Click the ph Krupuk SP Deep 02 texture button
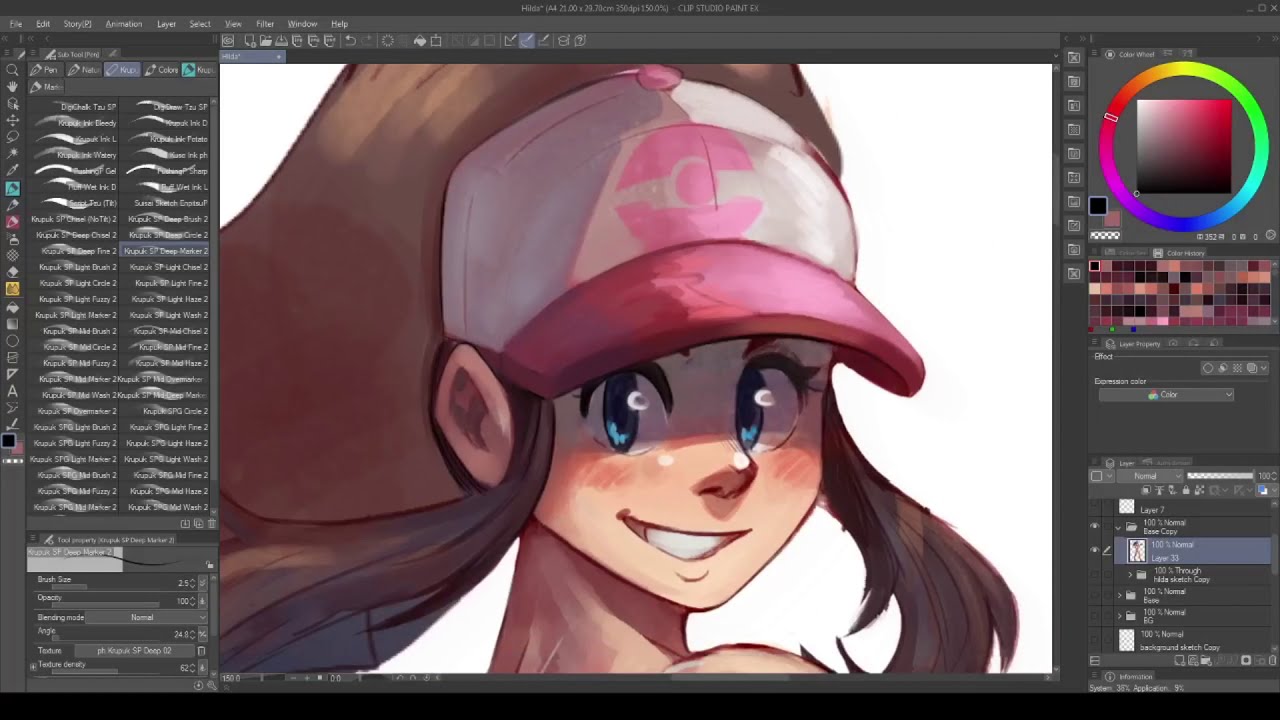Screen dimensions: 1280x720 coord(134,651)
